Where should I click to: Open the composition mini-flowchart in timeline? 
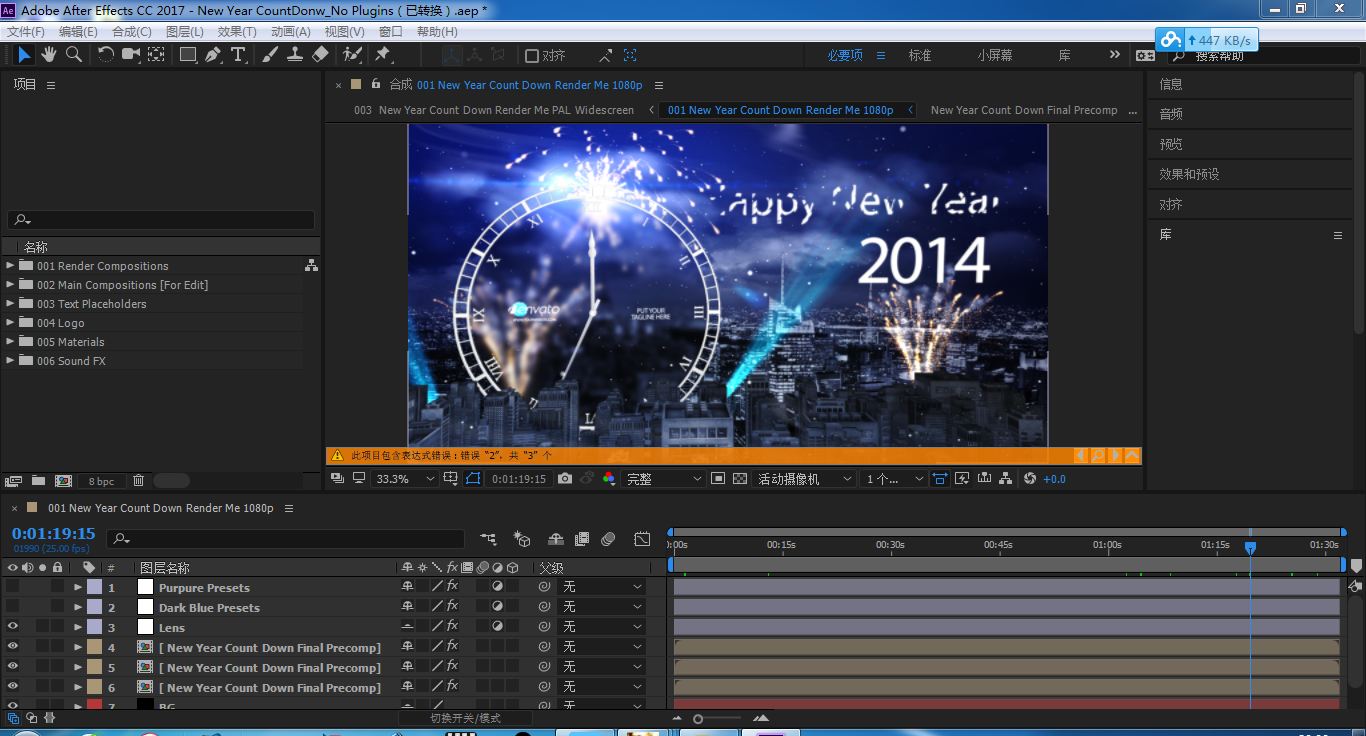488,539
